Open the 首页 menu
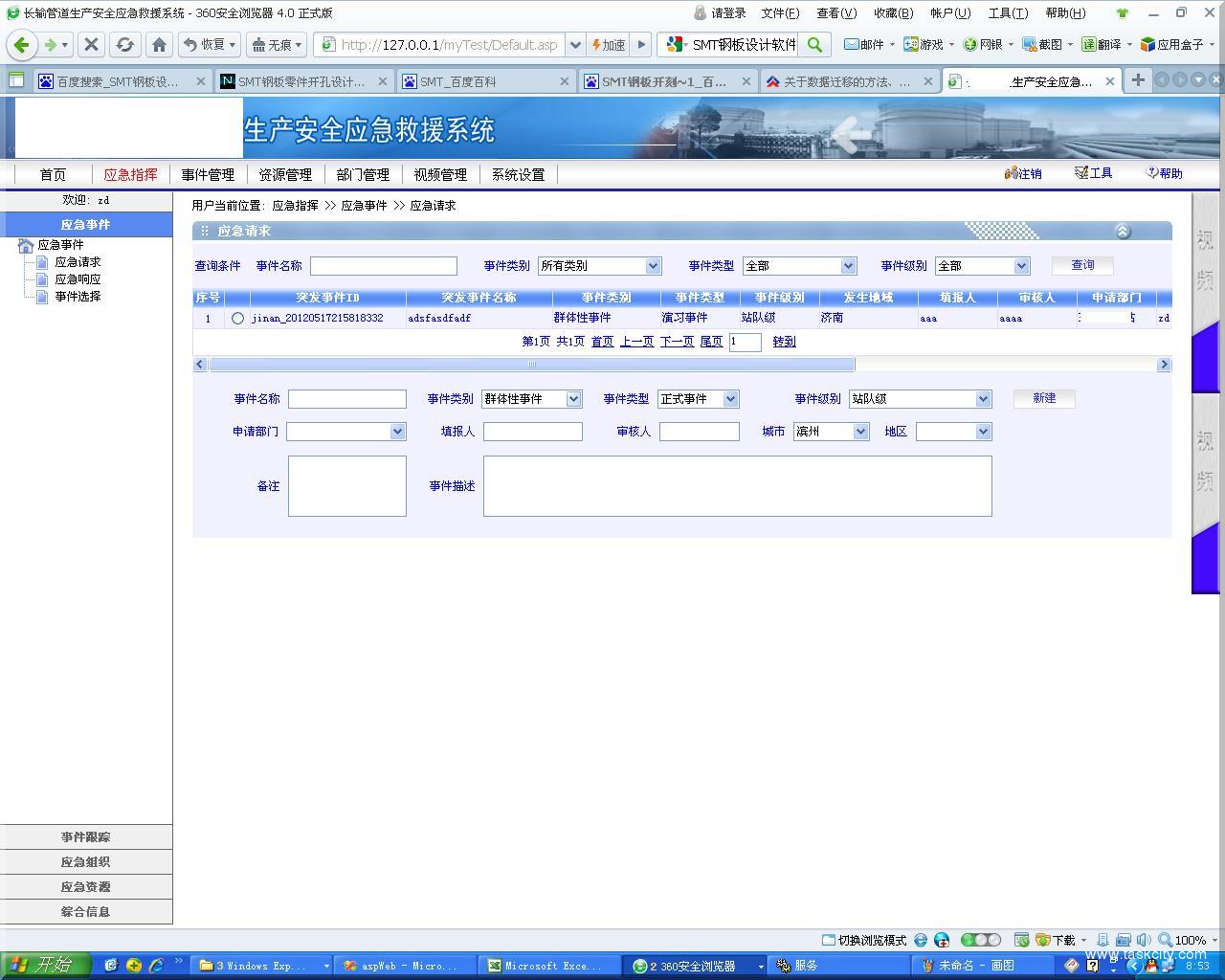The image size is (1225, 980). [53, 174]
